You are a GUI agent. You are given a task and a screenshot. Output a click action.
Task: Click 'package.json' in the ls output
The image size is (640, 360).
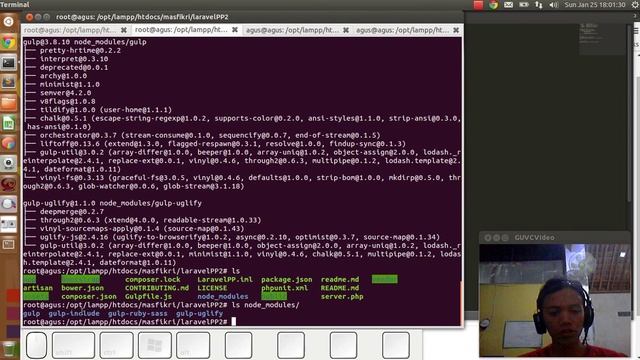287,280
